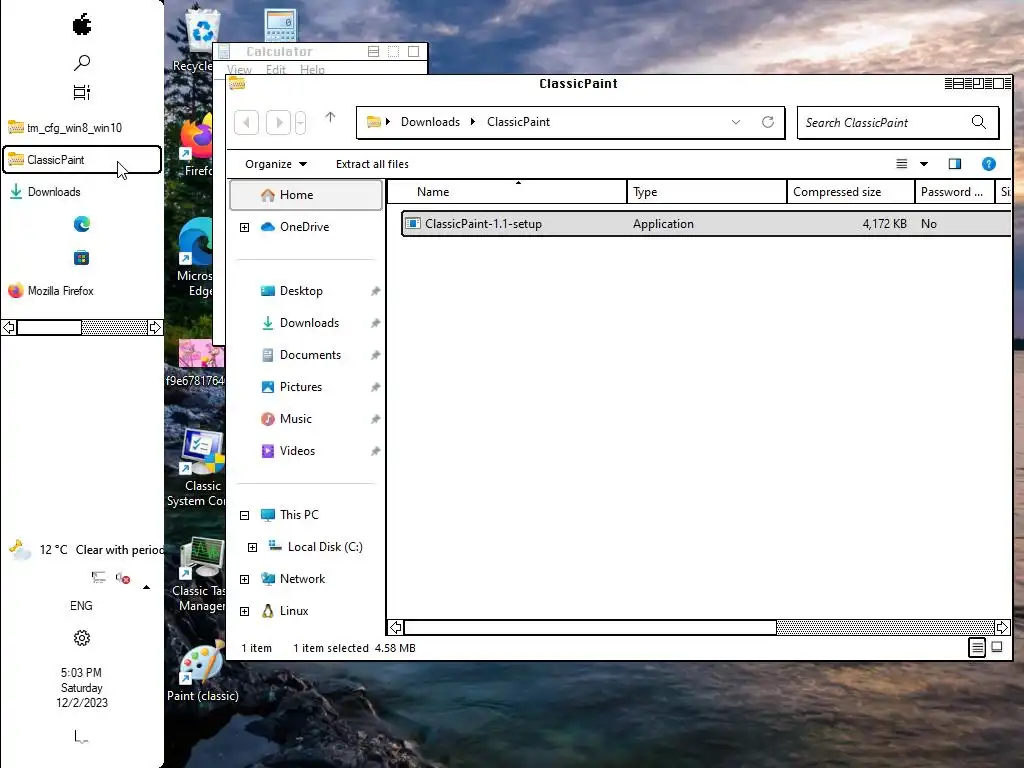Viewport: 1024px width, 768px height.
Task: Open Downloads taskbar item
Action: point(82,192)
